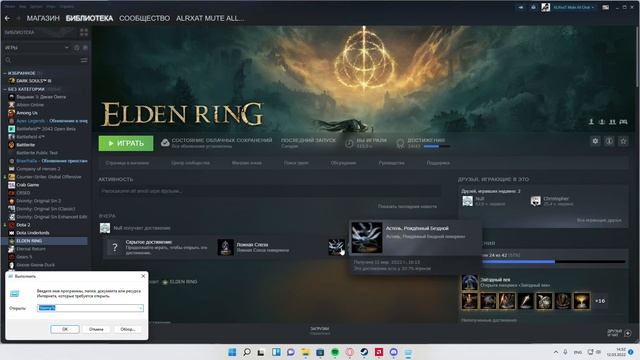Open game settings gear icon

coord(595,141)
